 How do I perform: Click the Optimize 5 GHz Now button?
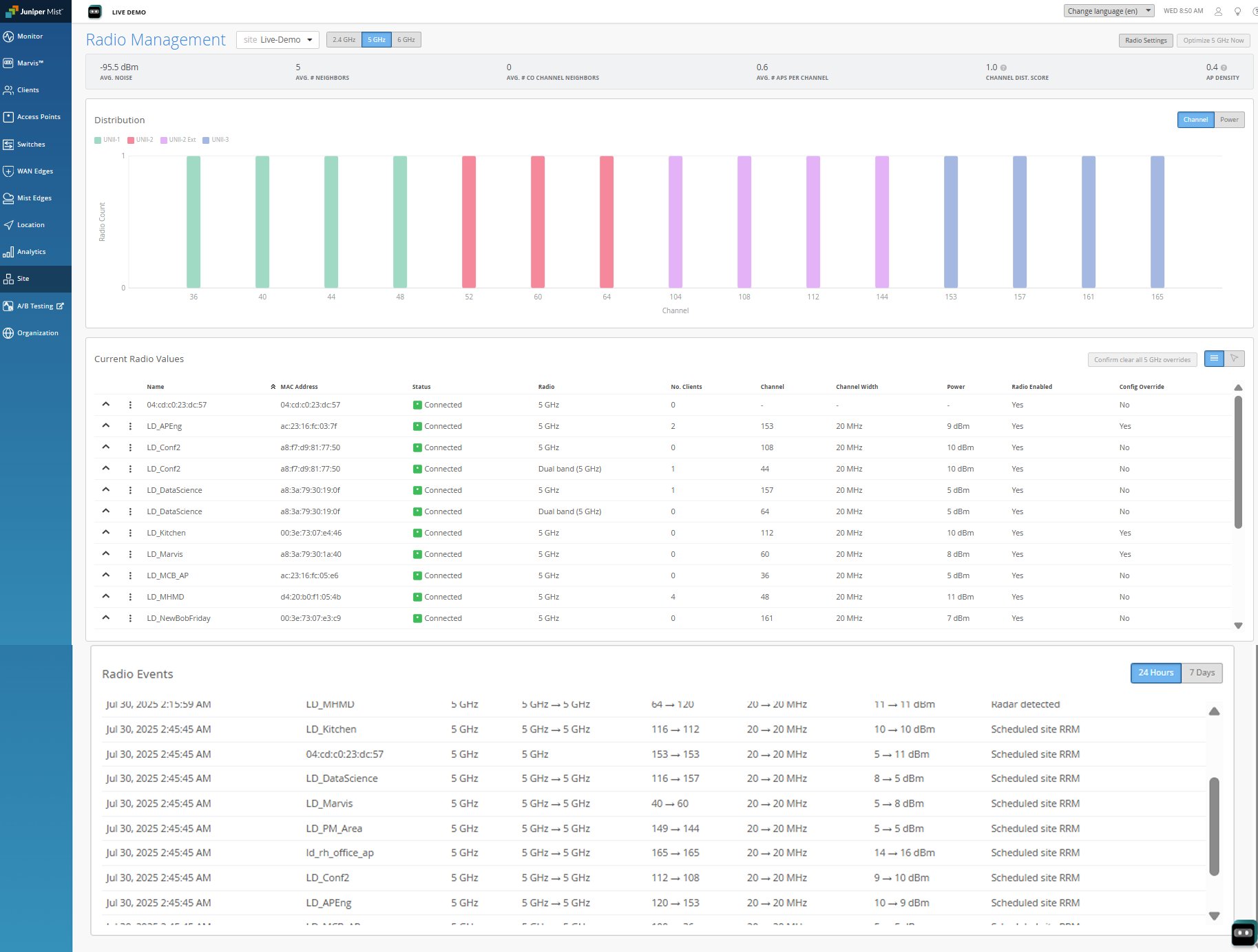(x=1213, y=41)
